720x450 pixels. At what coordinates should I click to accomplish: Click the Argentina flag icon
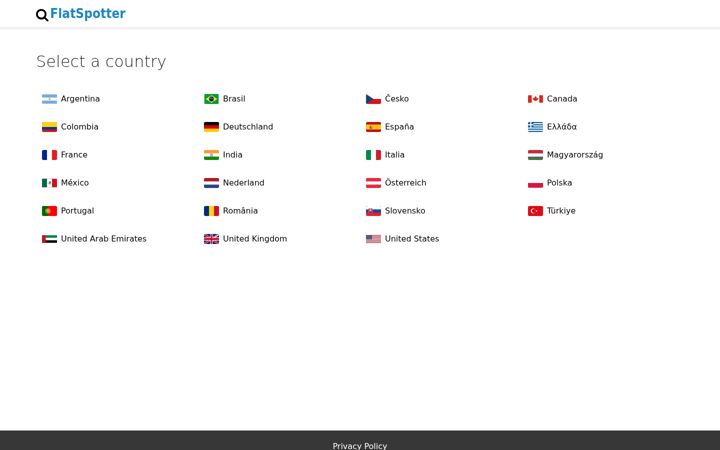click(50, 99)
